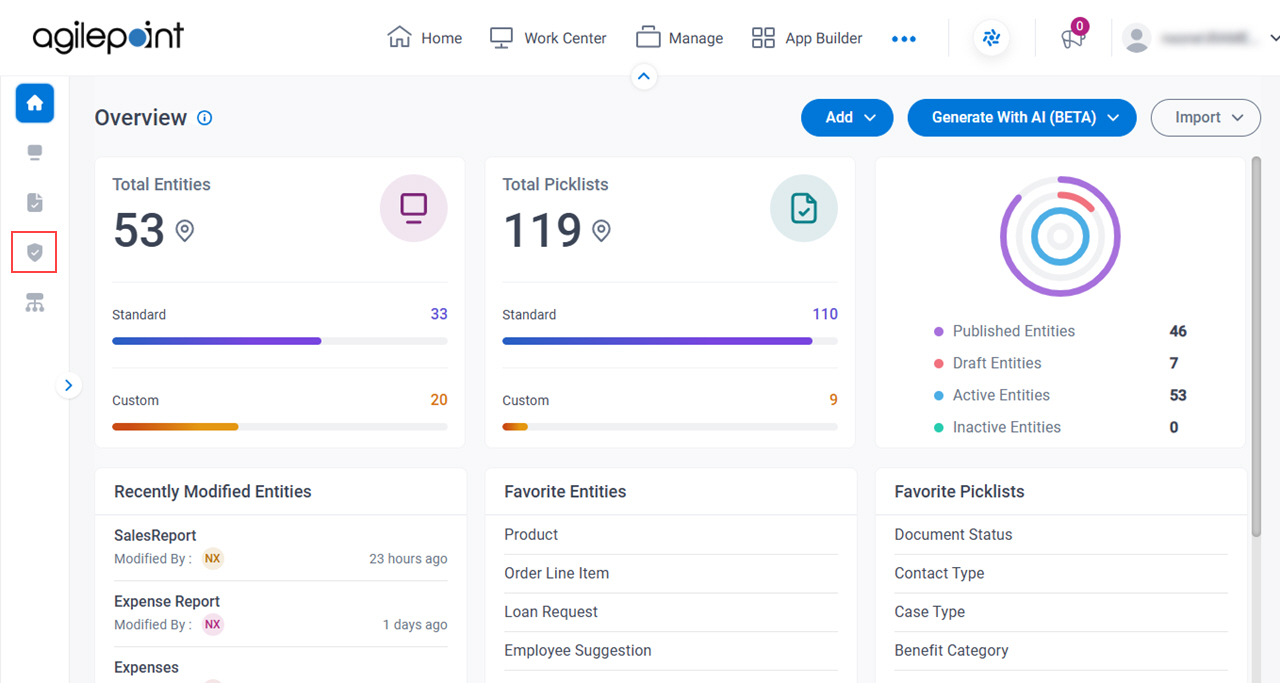The height and width of the screenshot is (683, 1280).
Task: Expand the user account dropdown arrow
Action: (1274, 38)
